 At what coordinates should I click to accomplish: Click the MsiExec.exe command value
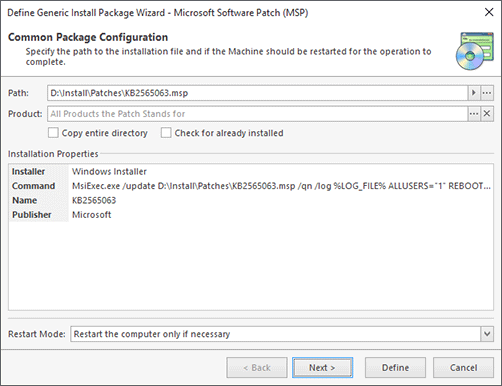click(281, 186)
